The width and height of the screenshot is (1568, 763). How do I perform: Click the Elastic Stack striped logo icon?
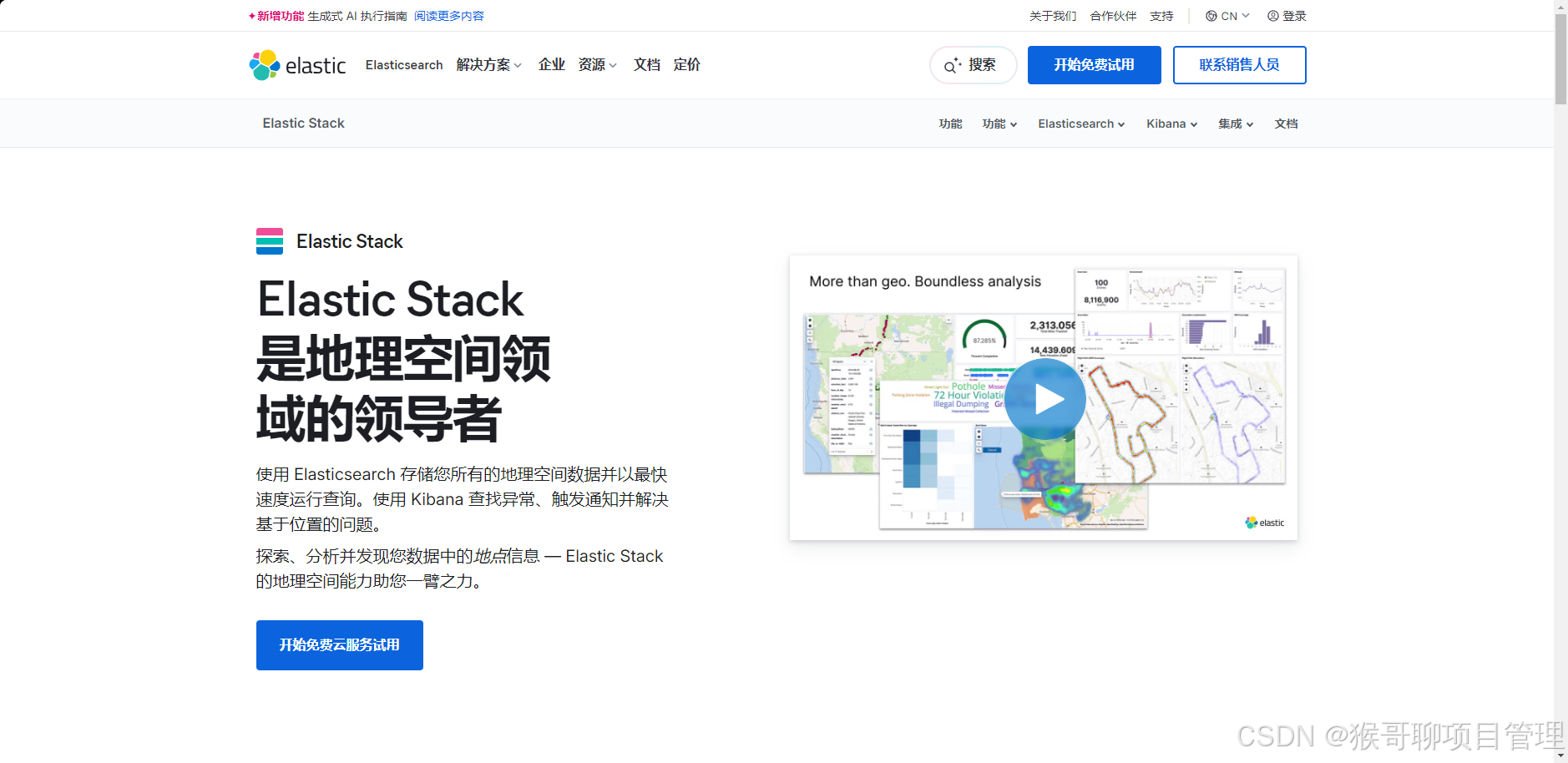coord(270,241)
